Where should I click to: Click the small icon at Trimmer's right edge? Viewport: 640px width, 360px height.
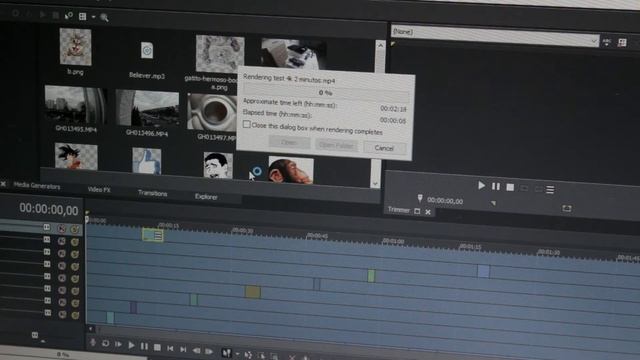(567, 209)
